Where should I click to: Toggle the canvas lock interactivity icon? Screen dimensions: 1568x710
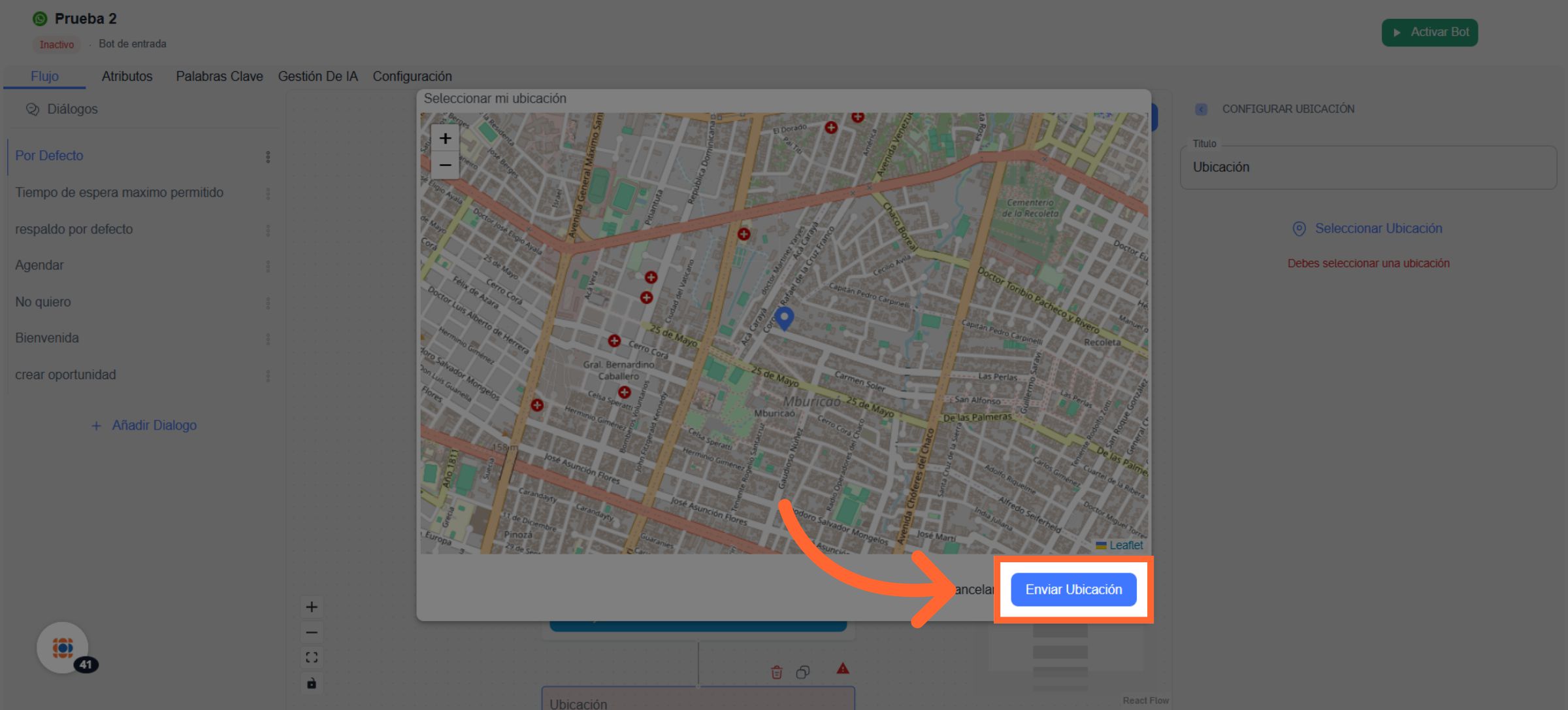pos(312,683)
